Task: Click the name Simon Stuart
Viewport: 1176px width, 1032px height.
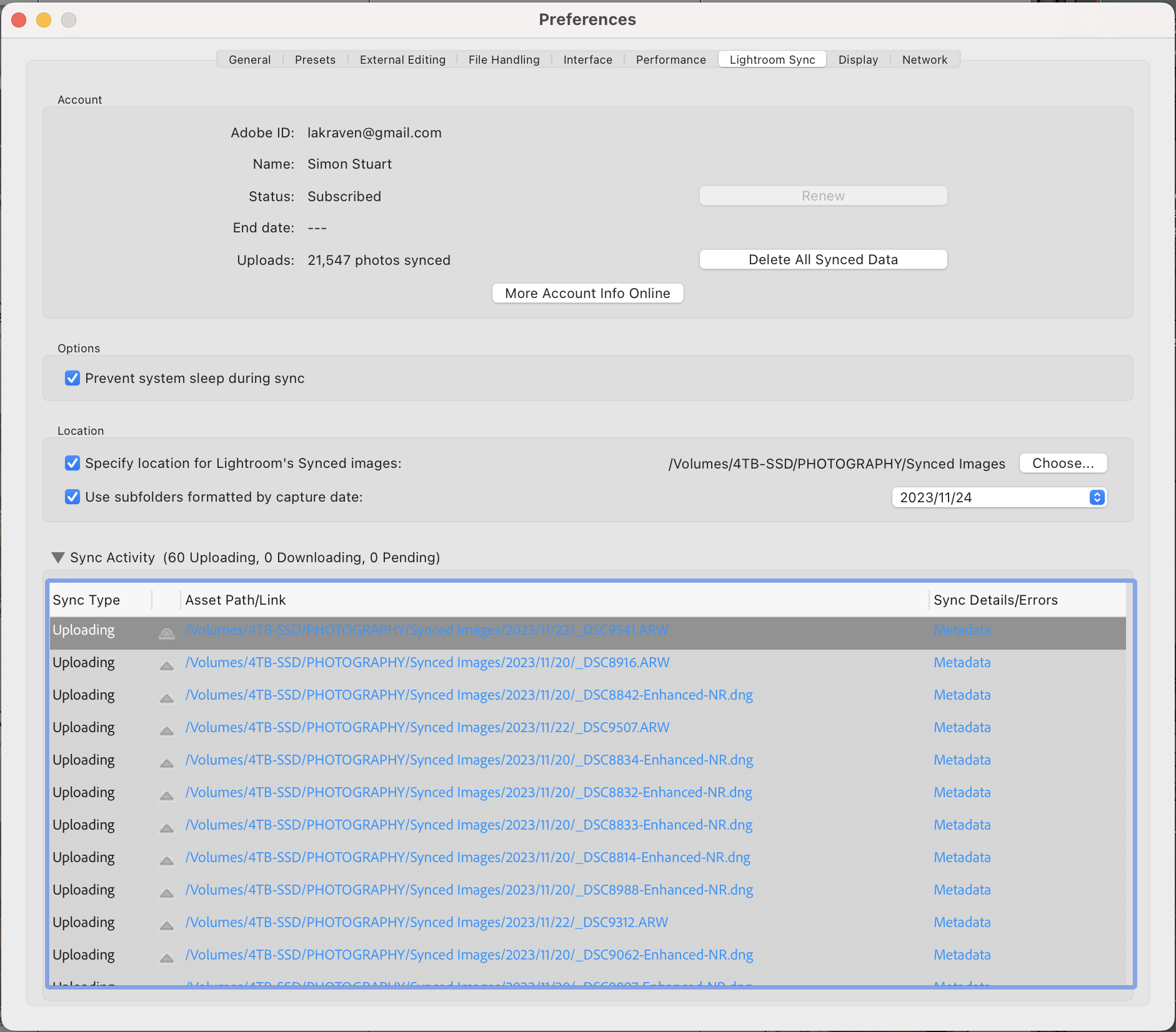Action: coord(350,164)
